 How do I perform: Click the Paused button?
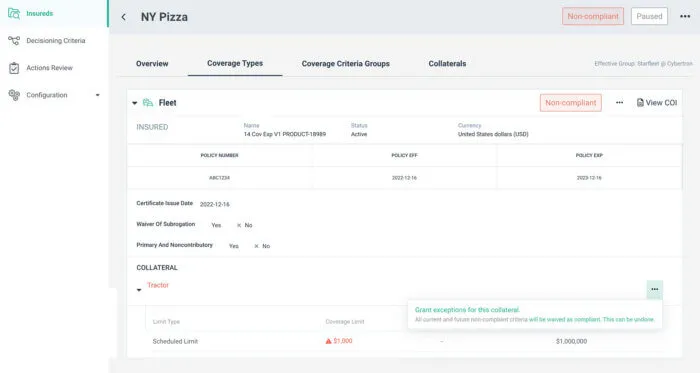(x=649, y=17)
